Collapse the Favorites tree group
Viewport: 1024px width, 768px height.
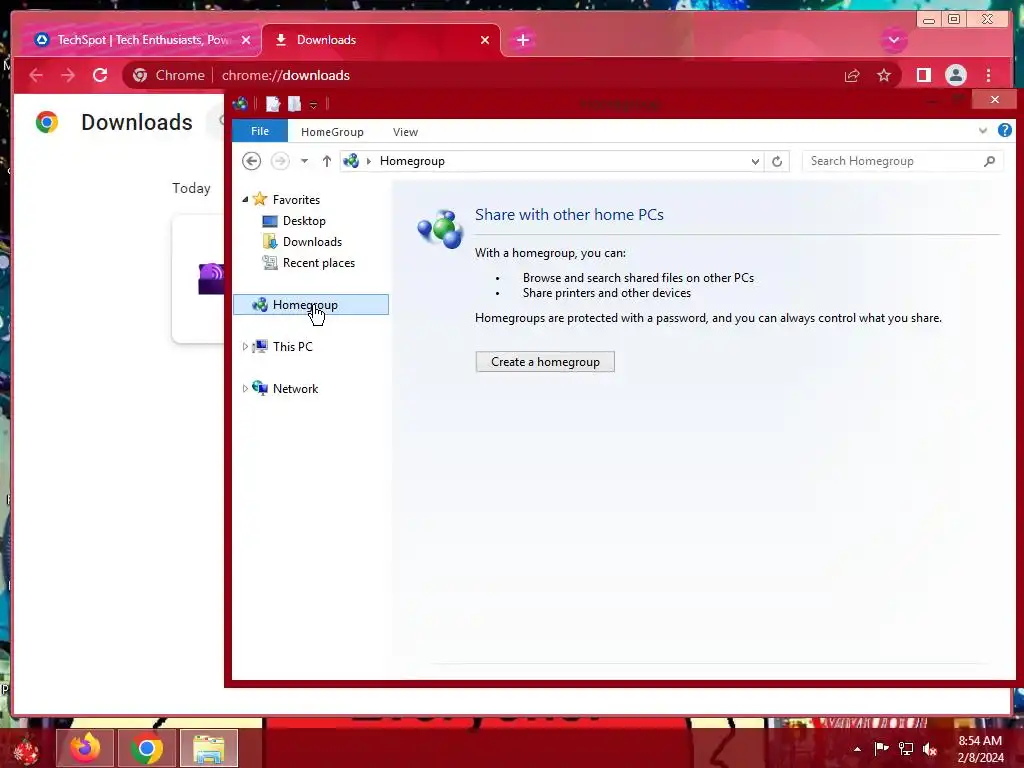[245, 199]
